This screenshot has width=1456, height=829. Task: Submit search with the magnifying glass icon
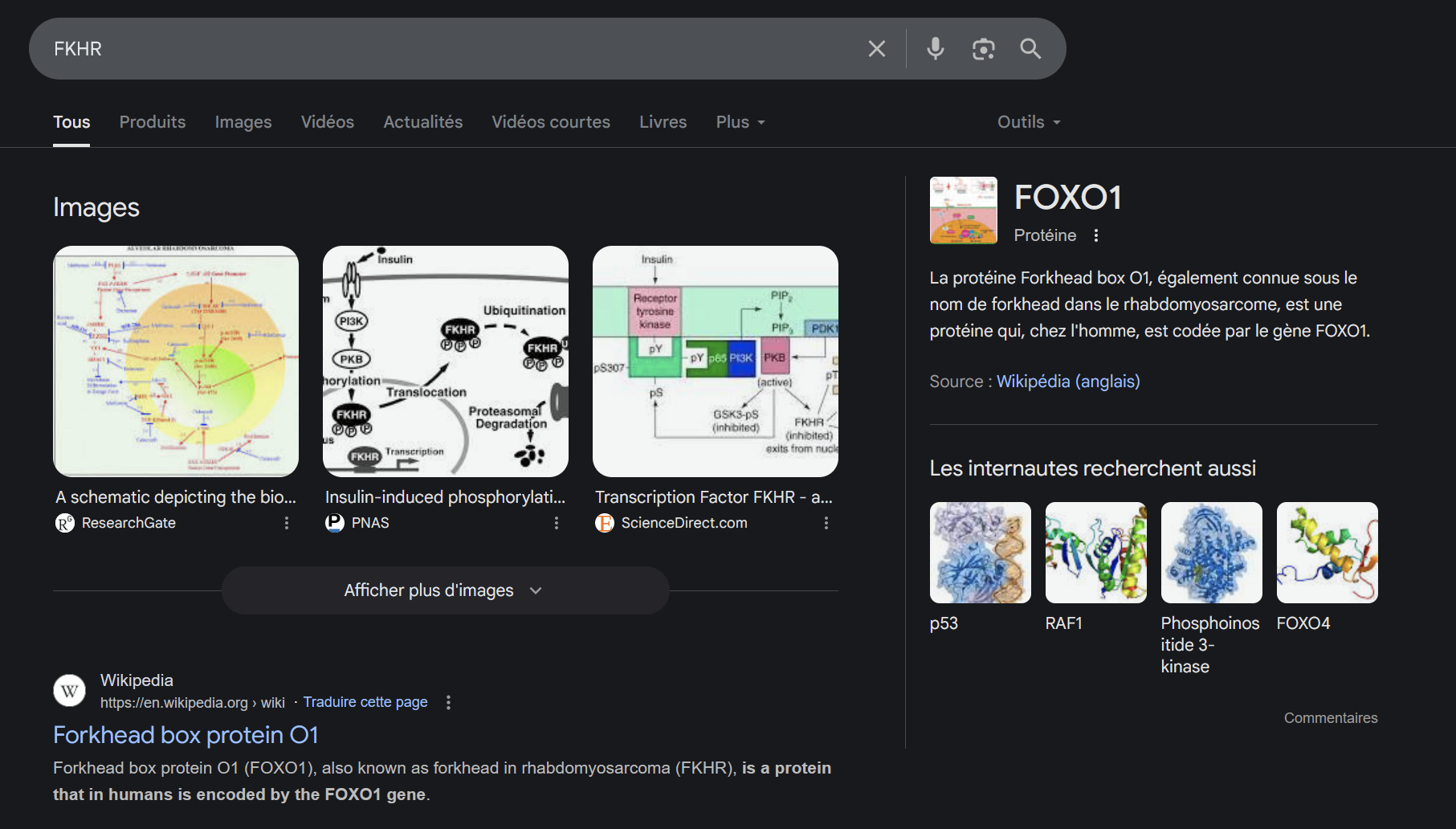pos(1031,49)
